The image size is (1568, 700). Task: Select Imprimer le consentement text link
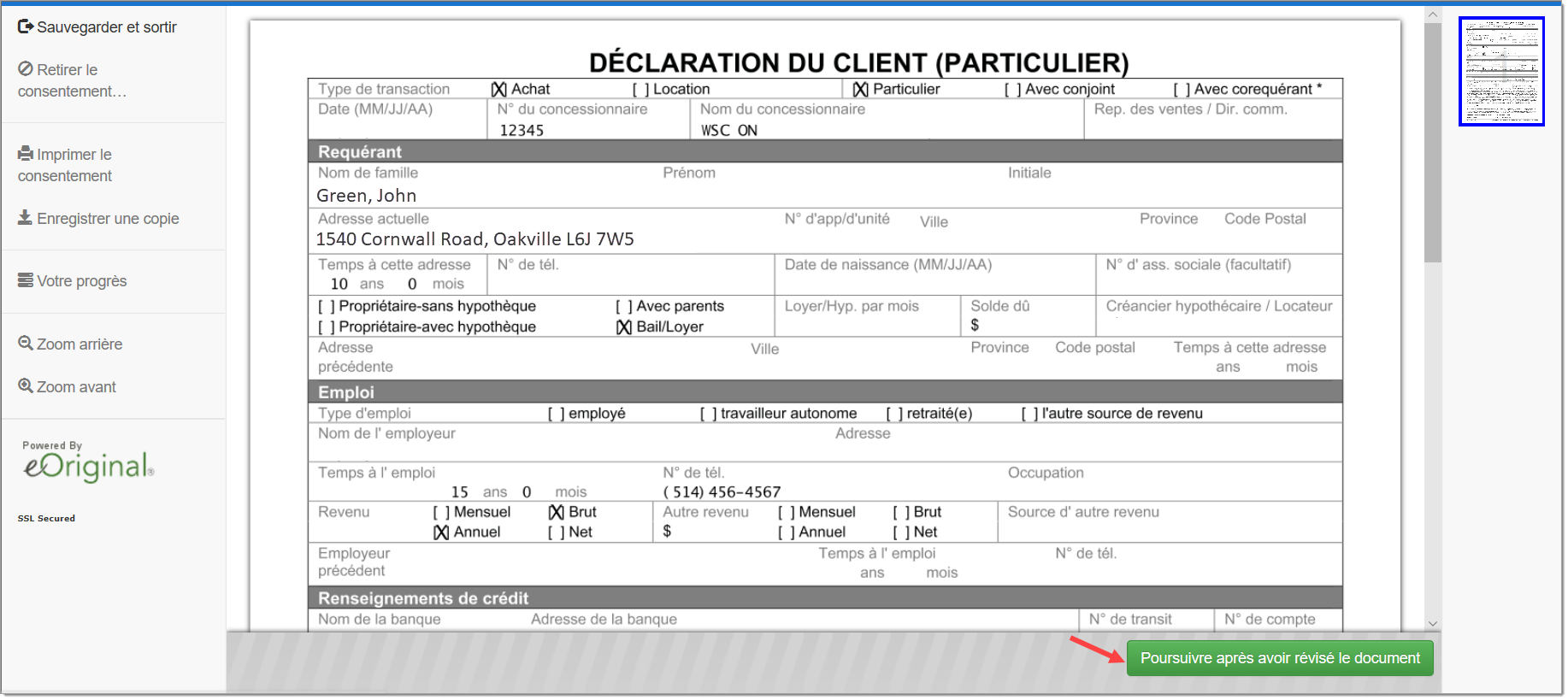tap(66, 165)
